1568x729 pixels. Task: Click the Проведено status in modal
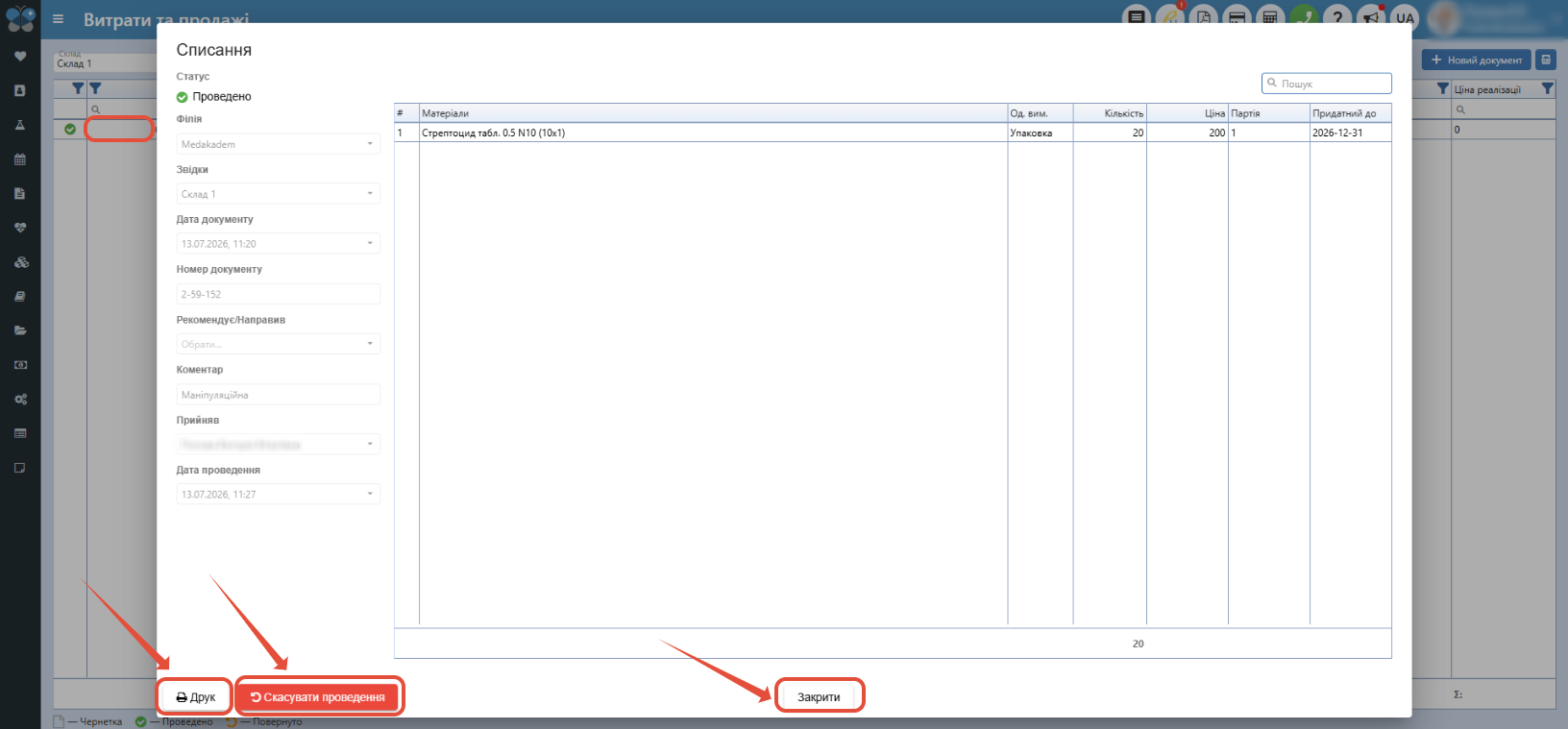pyautogui.click(x=214, y=97)
